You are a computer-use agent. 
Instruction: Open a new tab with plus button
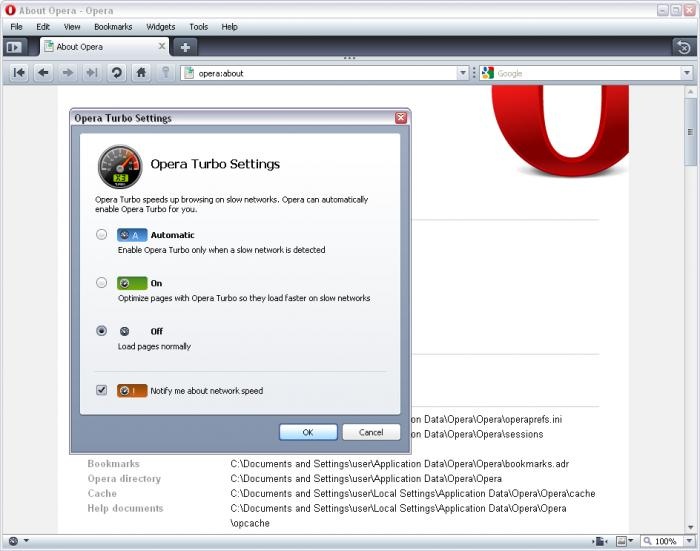185,47
